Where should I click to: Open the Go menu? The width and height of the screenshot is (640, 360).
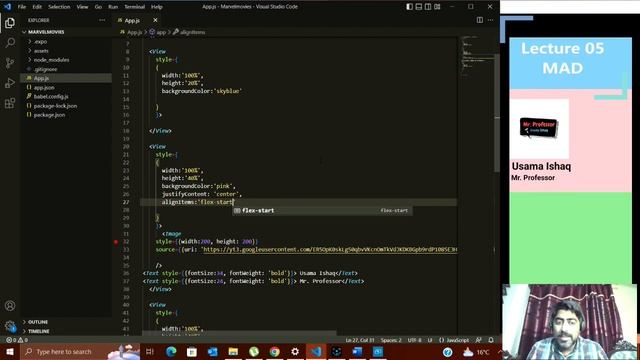98,7
